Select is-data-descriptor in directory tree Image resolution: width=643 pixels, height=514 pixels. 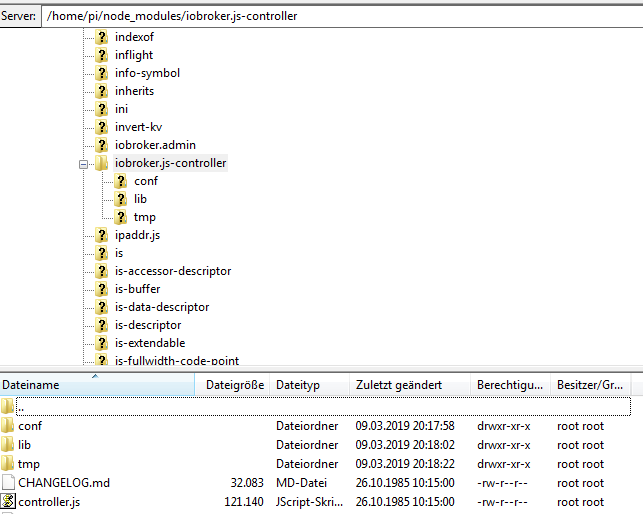click(x=162, y=308)
